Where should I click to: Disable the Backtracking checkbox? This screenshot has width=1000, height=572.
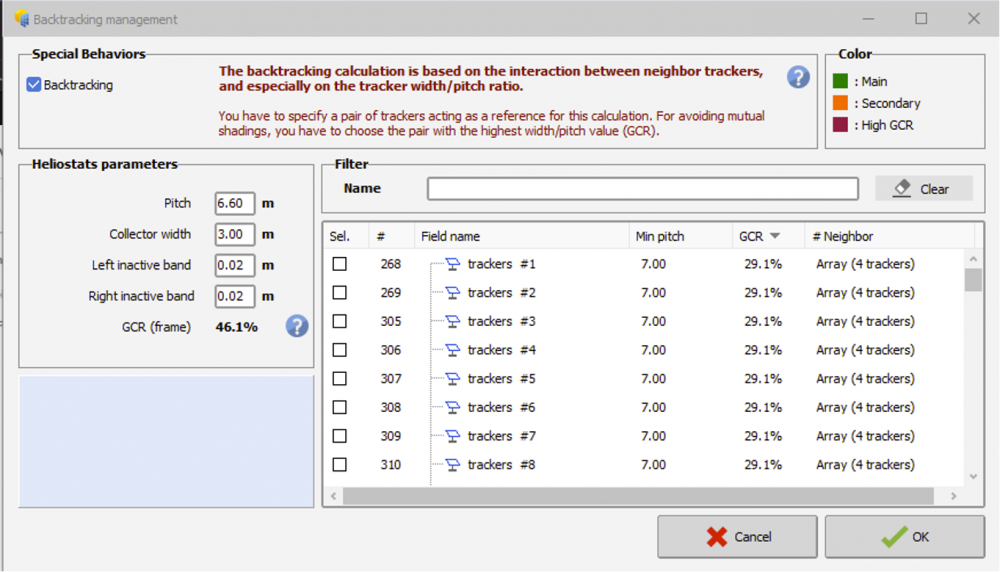click(34, 86)
